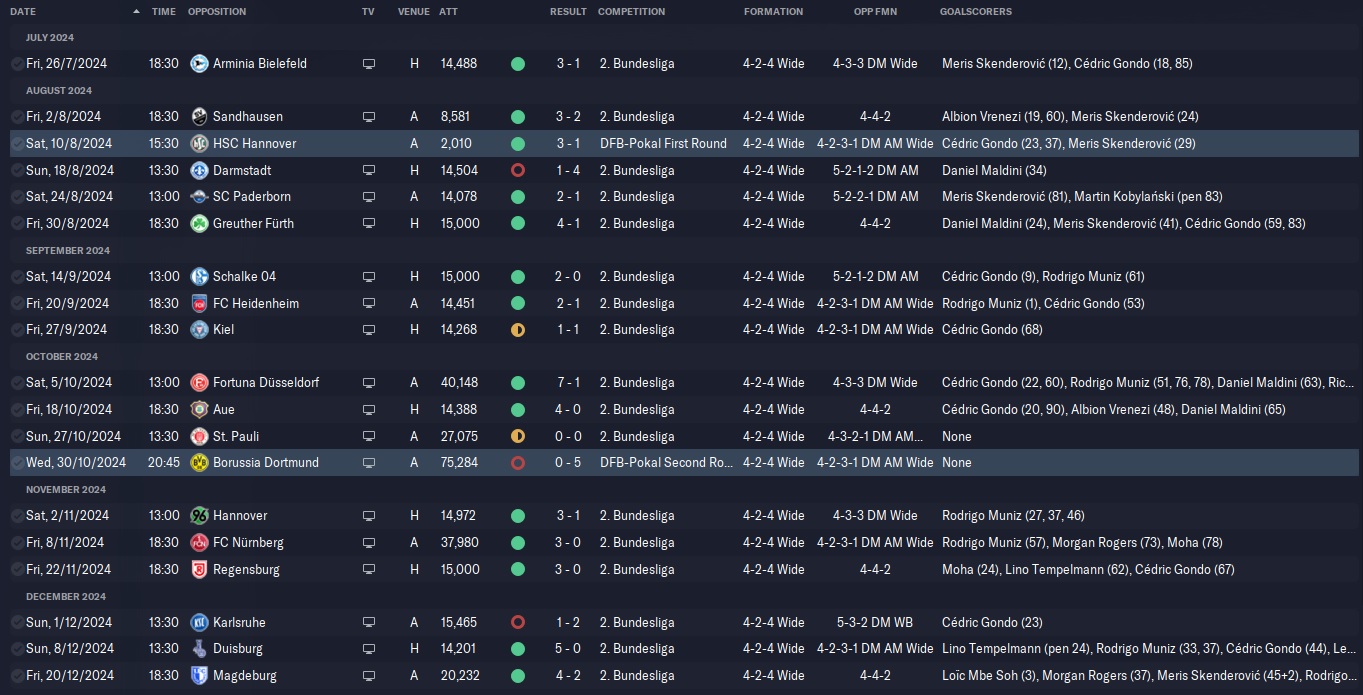Click the St. Pauli club badge
The height and width of the screenshot is (695, 1363).
pyautogui.click(x=199, y=436)
